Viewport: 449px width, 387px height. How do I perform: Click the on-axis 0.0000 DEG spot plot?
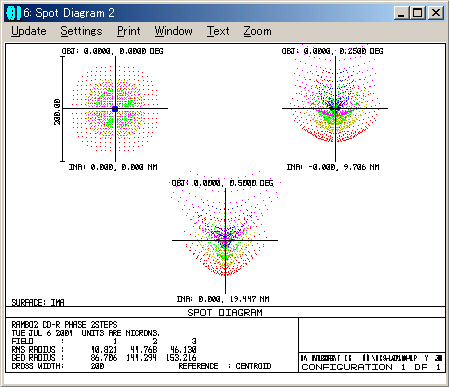(115, 109)
